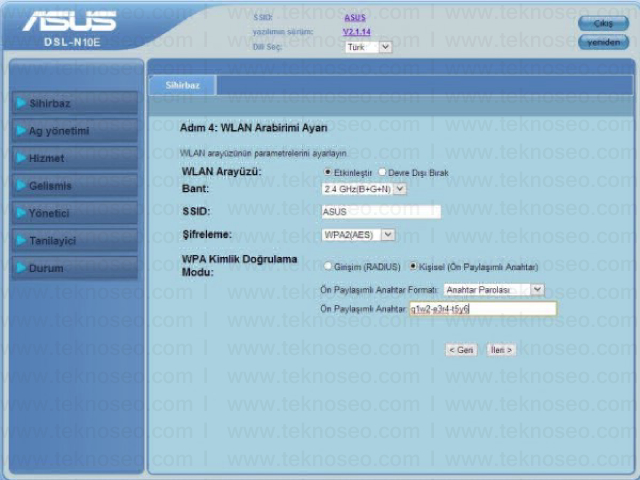Click the arrow icon beside Yönetici
This screenshot has height=480, width=640.
pos(21,213)
